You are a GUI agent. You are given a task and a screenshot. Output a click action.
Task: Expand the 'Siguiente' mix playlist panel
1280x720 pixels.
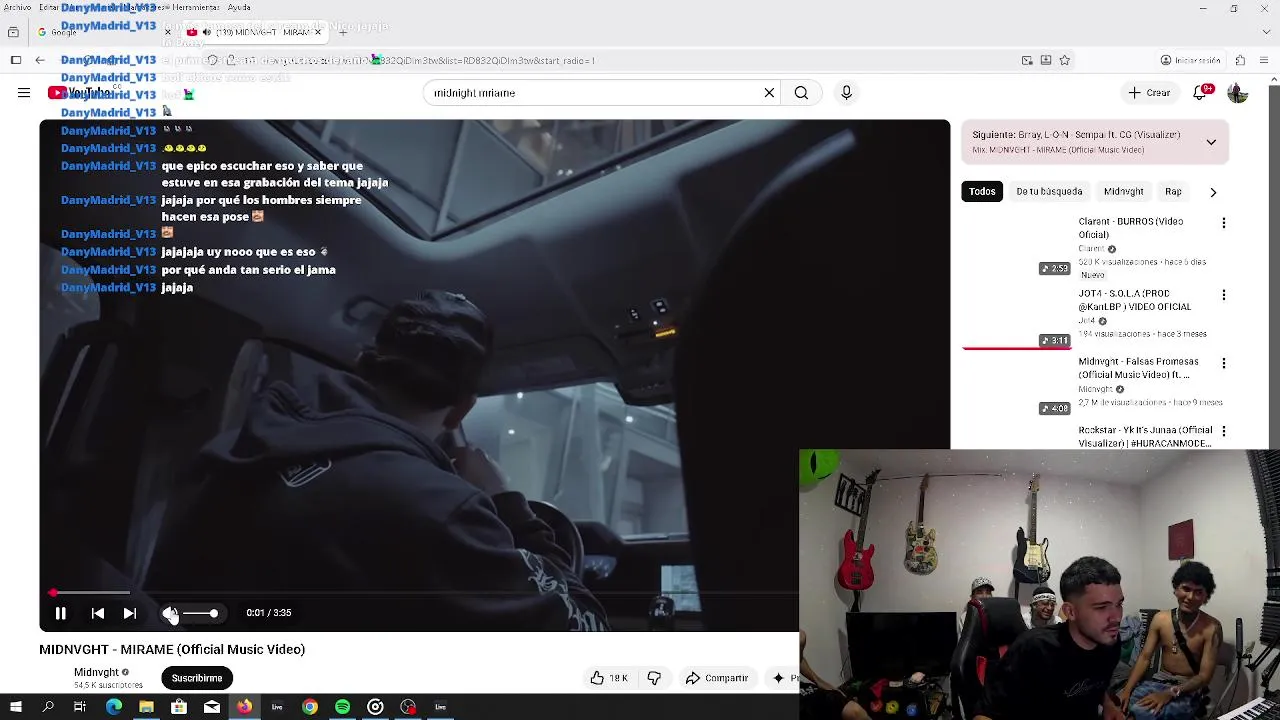[x=1211, y=142]
